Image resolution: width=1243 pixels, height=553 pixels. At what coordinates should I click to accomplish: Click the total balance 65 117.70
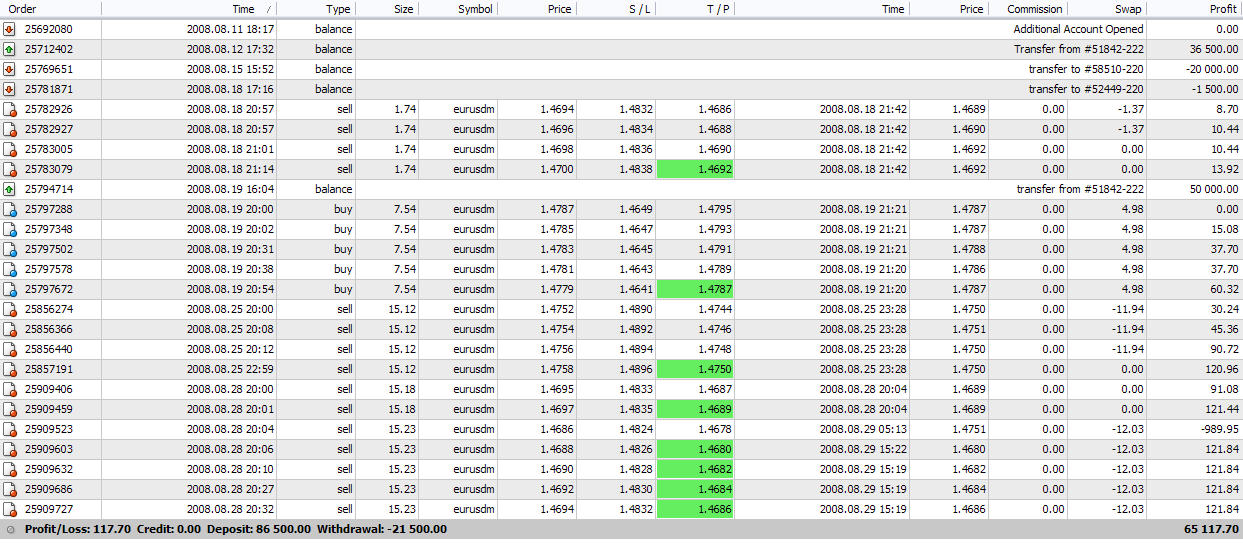[1212, 530]
